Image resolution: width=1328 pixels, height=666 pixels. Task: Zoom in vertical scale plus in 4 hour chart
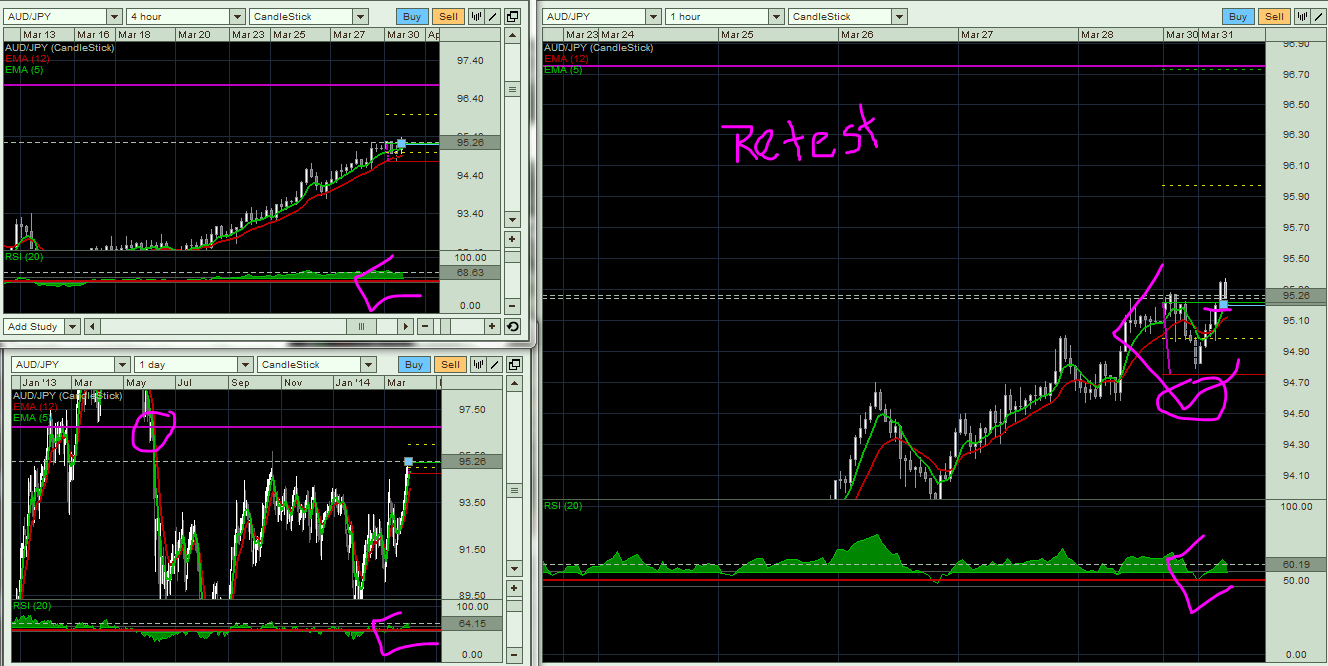coord(513,240)
